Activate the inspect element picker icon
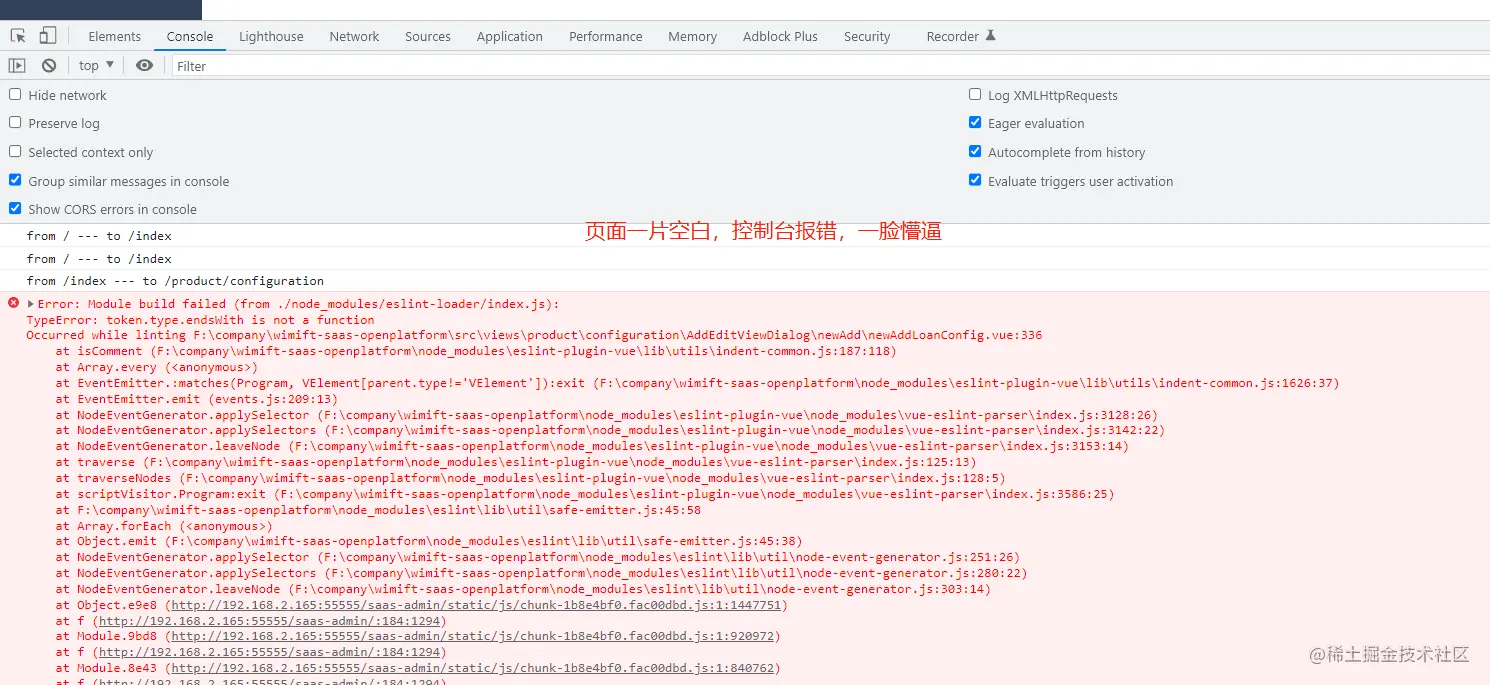 18,36
